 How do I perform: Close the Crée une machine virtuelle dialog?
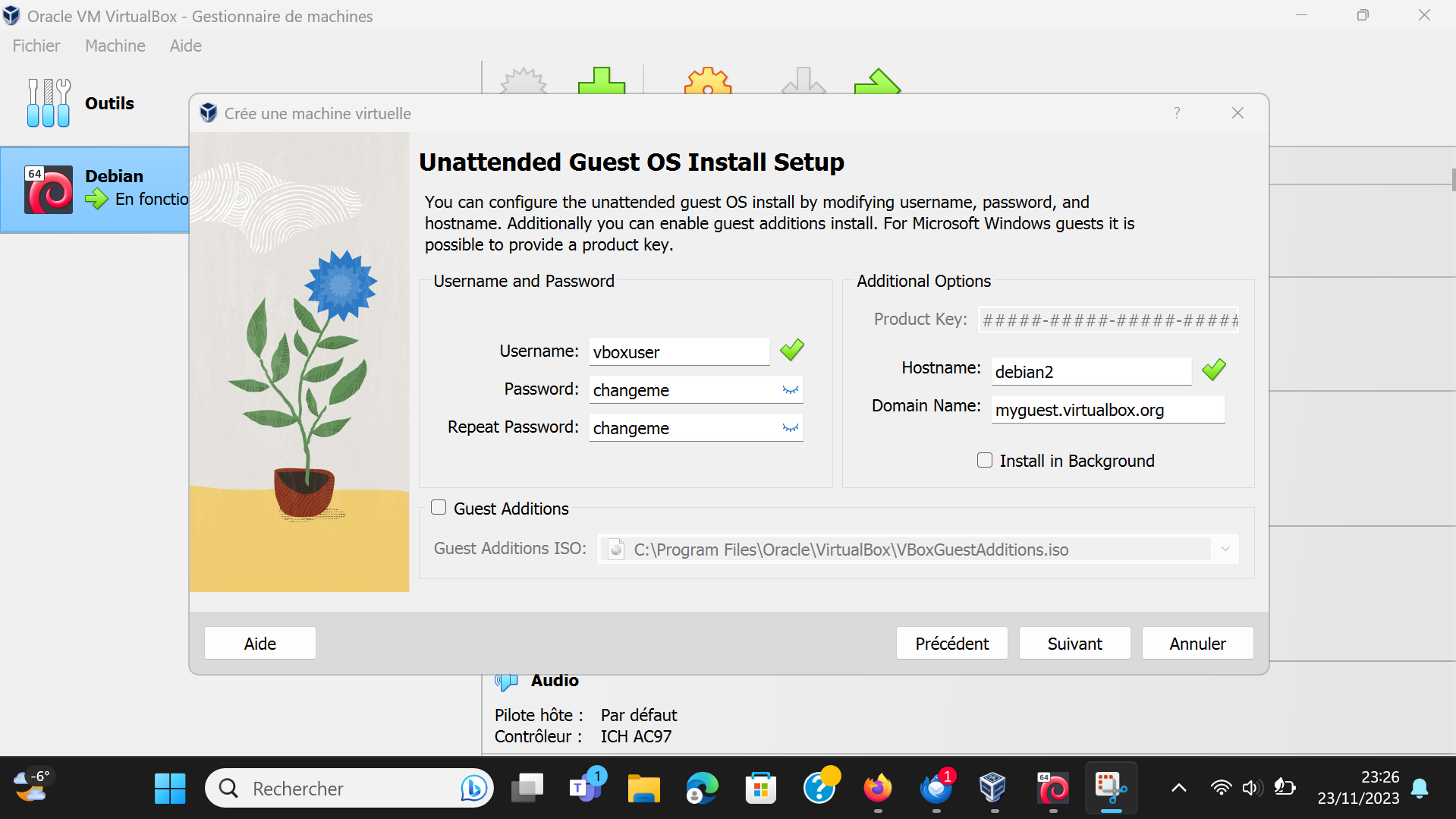coord(1237,113)
